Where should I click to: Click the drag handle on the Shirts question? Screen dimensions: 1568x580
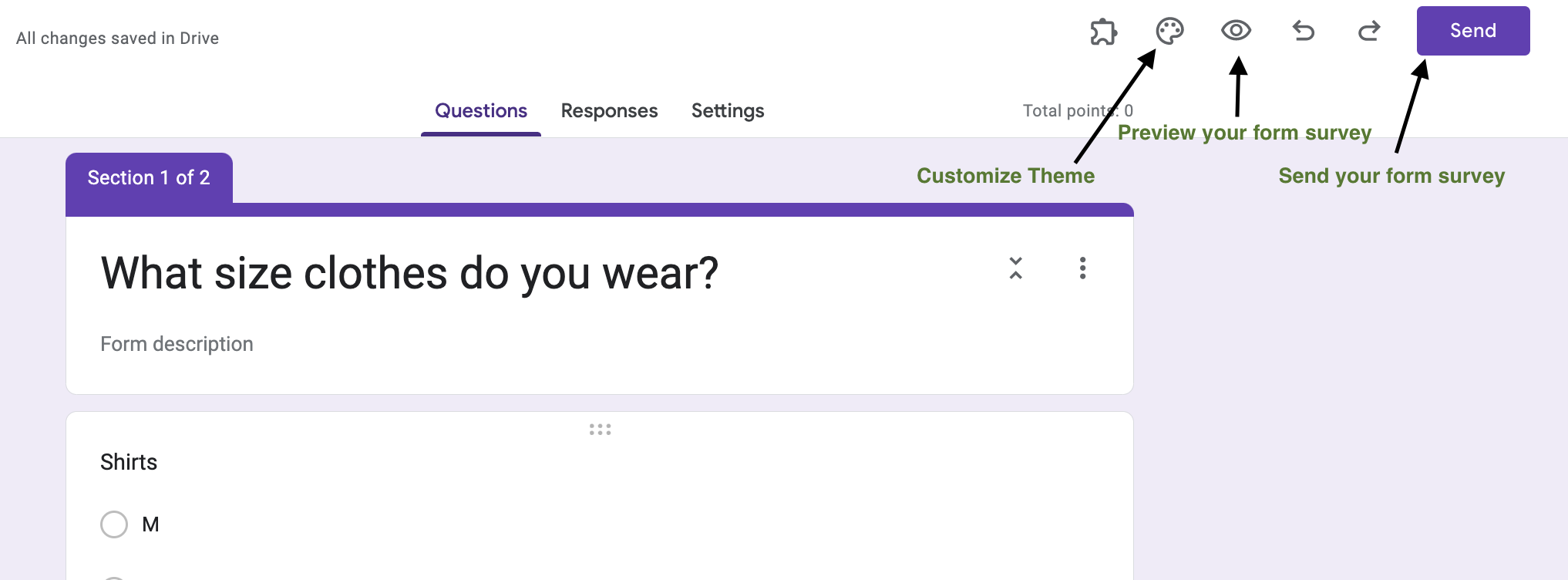(x=599, y=429)
